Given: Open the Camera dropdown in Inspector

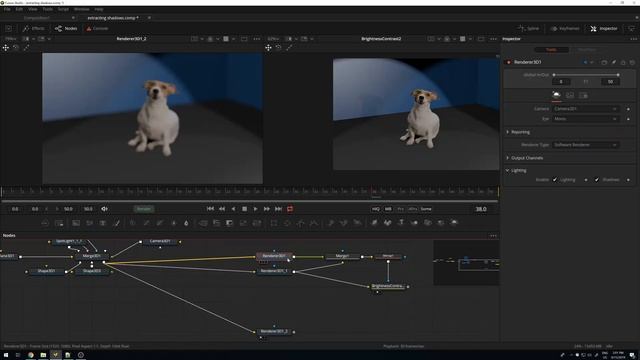Looking at the screenshot, I should point(585,109).
